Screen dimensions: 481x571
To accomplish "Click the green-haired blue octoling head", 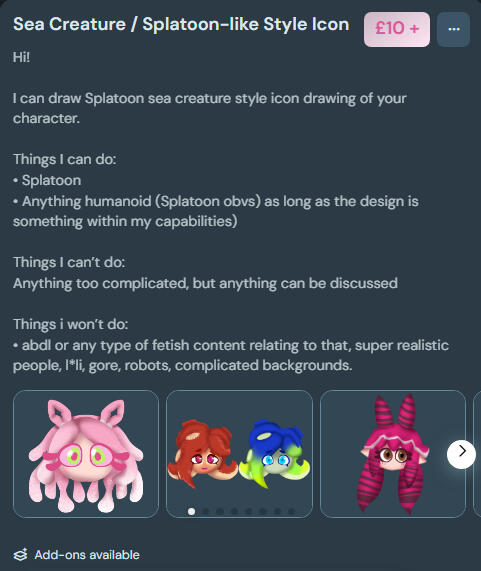I will pos(276,454).
